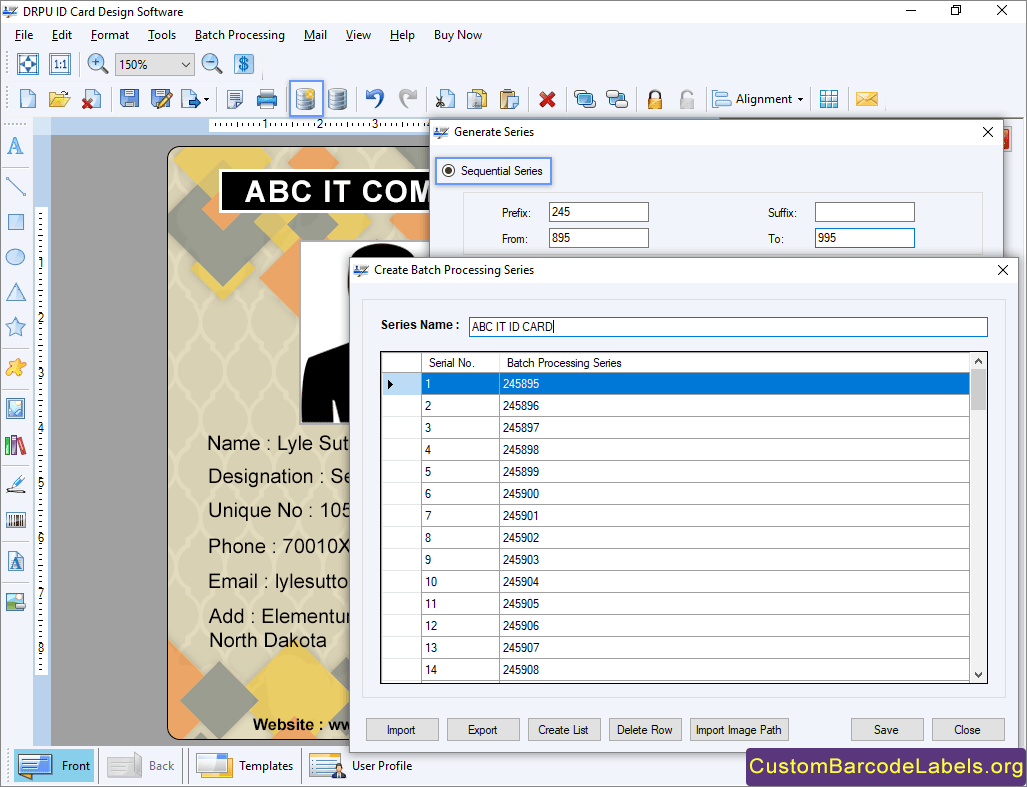Select the image library books icon

coord(16,445)
